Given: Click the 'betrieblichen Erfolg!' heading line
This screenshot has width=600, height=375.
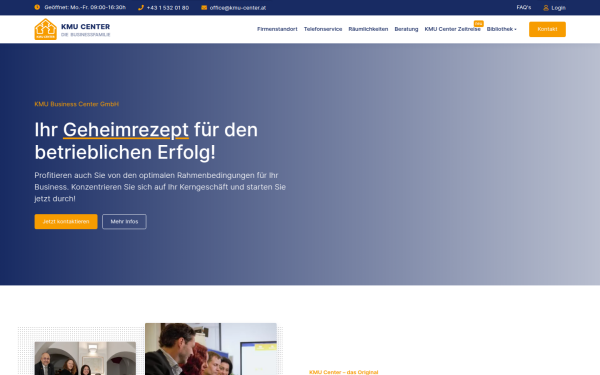Looking at the screenshot, I should click(125, 152).
